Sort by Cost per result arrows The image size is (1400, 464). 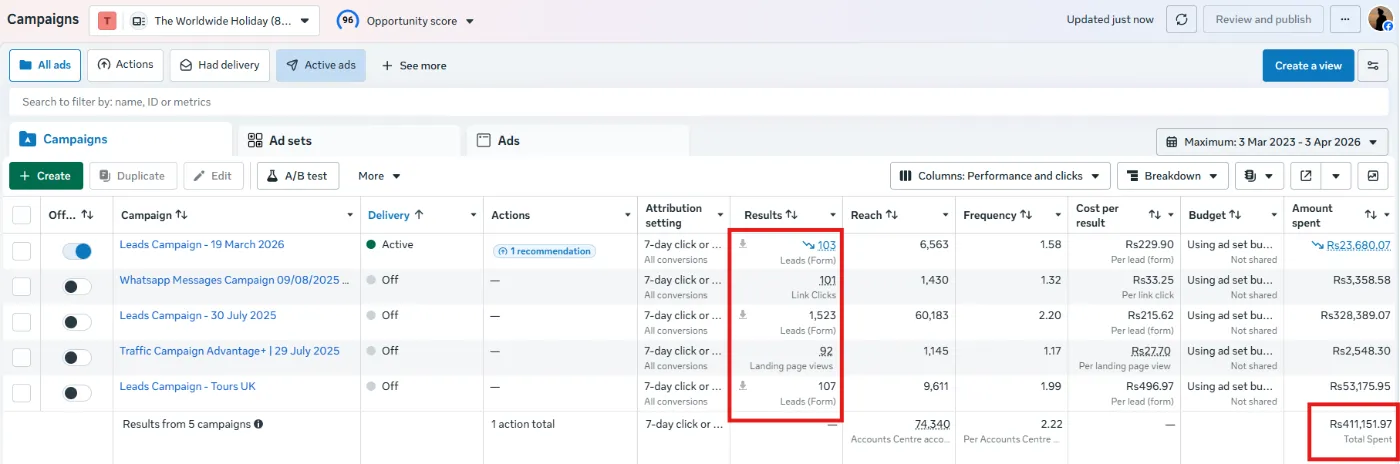point(1155,215)
